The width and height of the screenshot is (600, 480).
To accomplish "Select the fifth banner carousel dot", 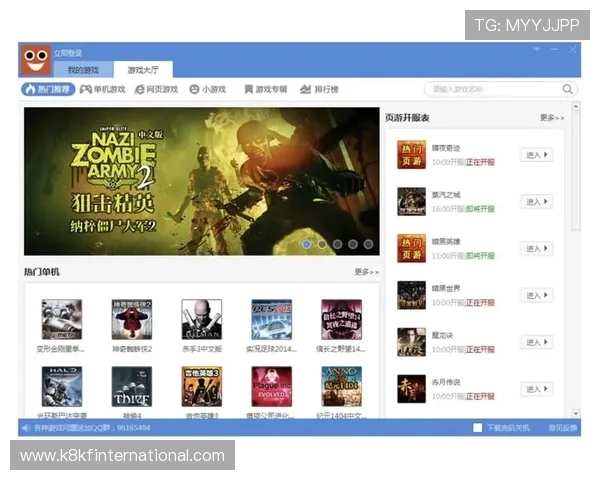I will (x=368, y=244).
